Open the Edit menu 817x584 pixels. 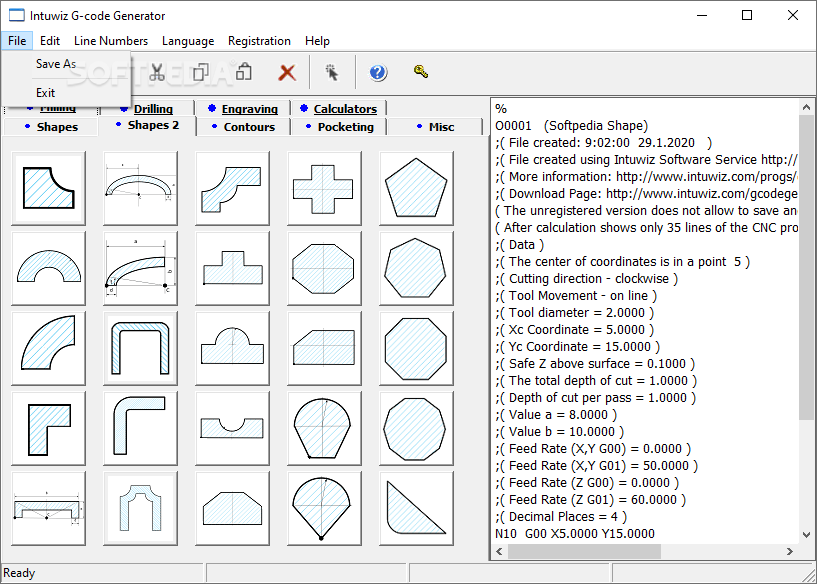49,41
